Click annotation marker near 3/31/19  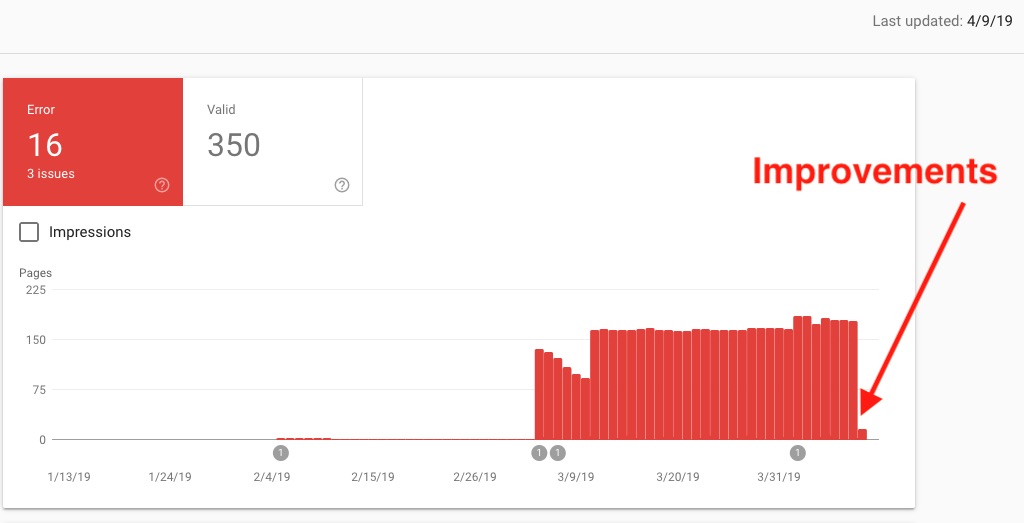pos(797,452)
